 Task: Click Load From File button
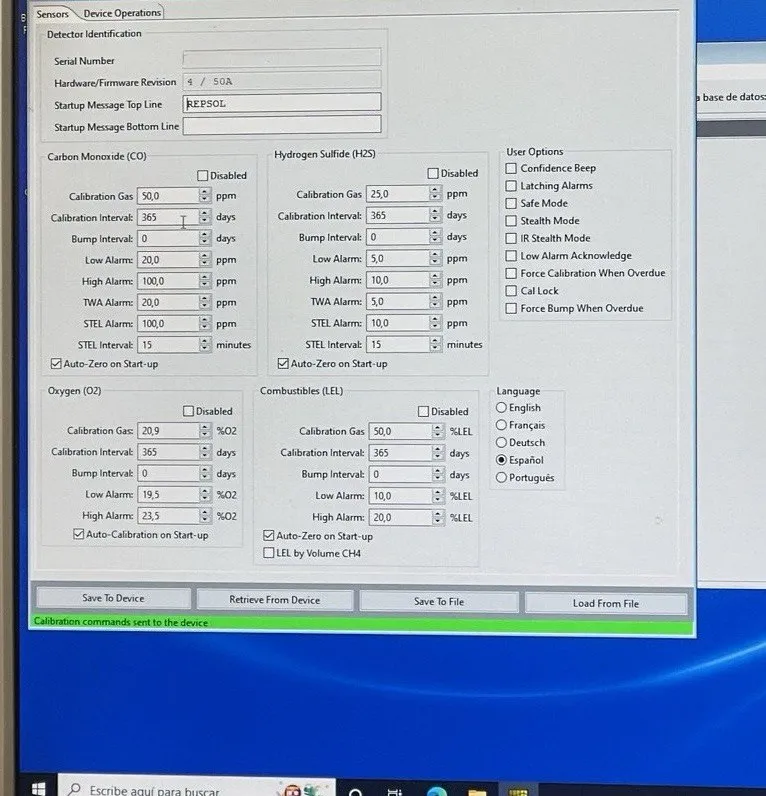[606, 604]
